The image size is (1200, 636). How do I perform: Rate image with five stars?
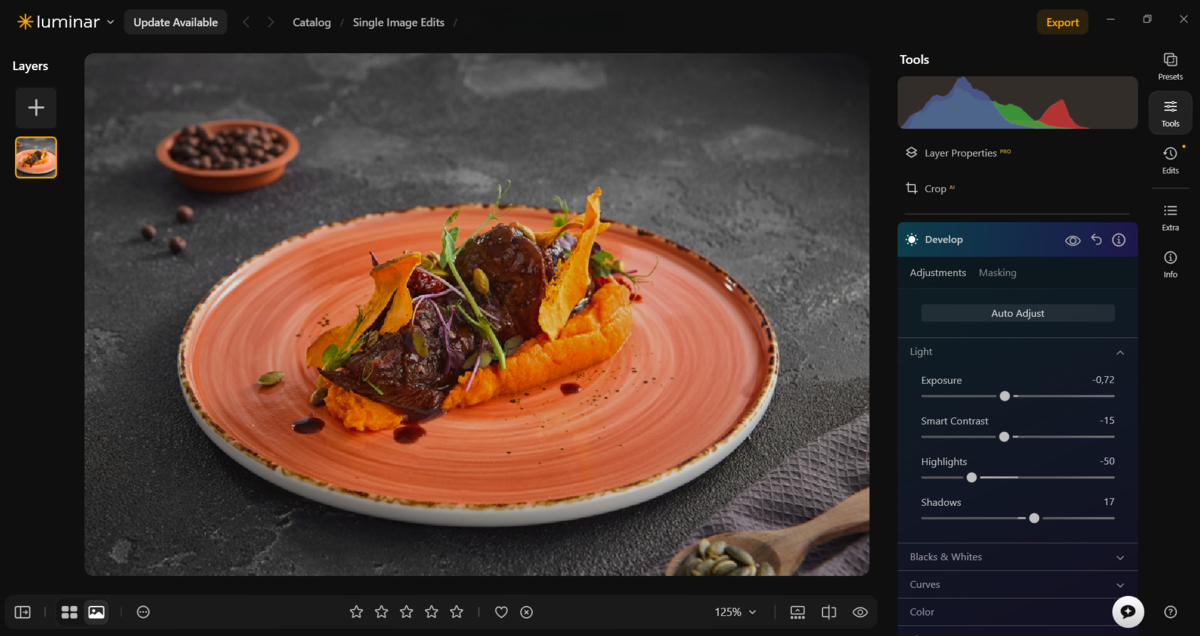tap(456, 612)
